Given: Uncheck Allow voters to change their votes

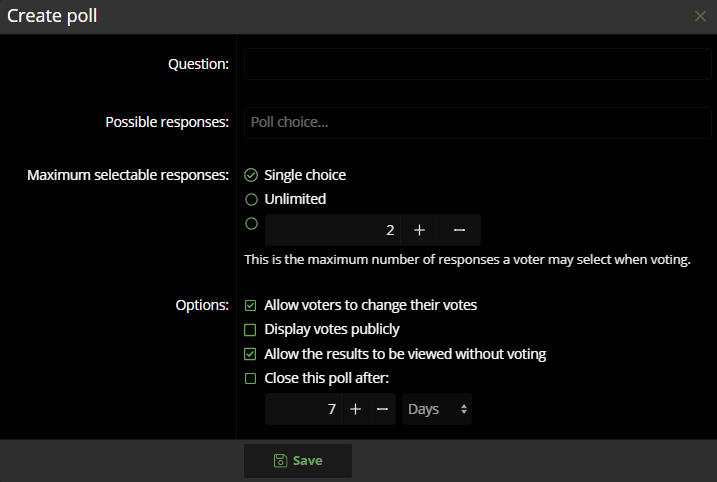Looking at the screenshot, I should [250, 305].
